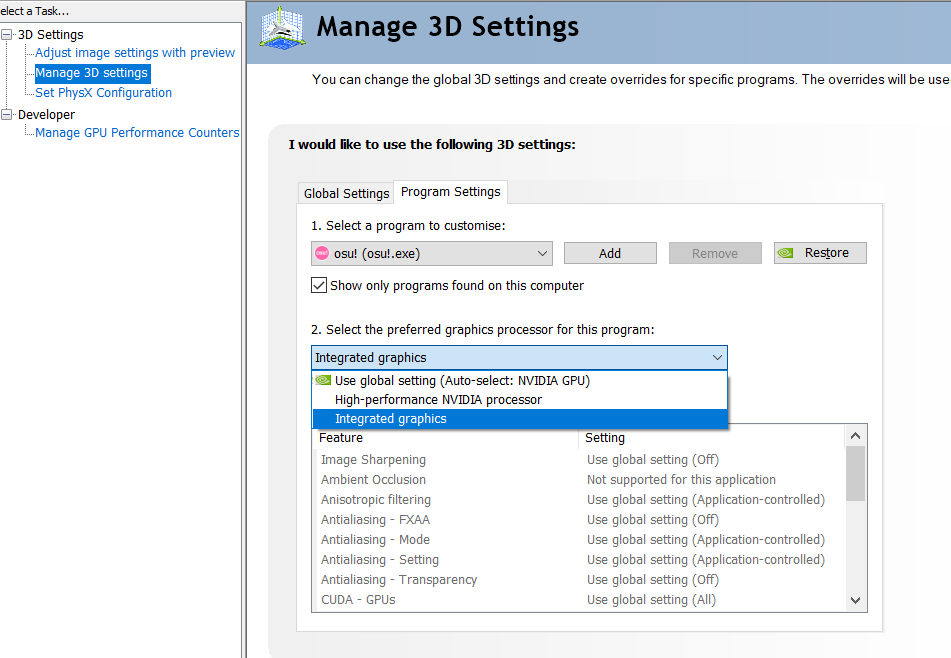Click the osu! pink program icon
This screenshot has width=951, height=658.
tap(322, 253)
